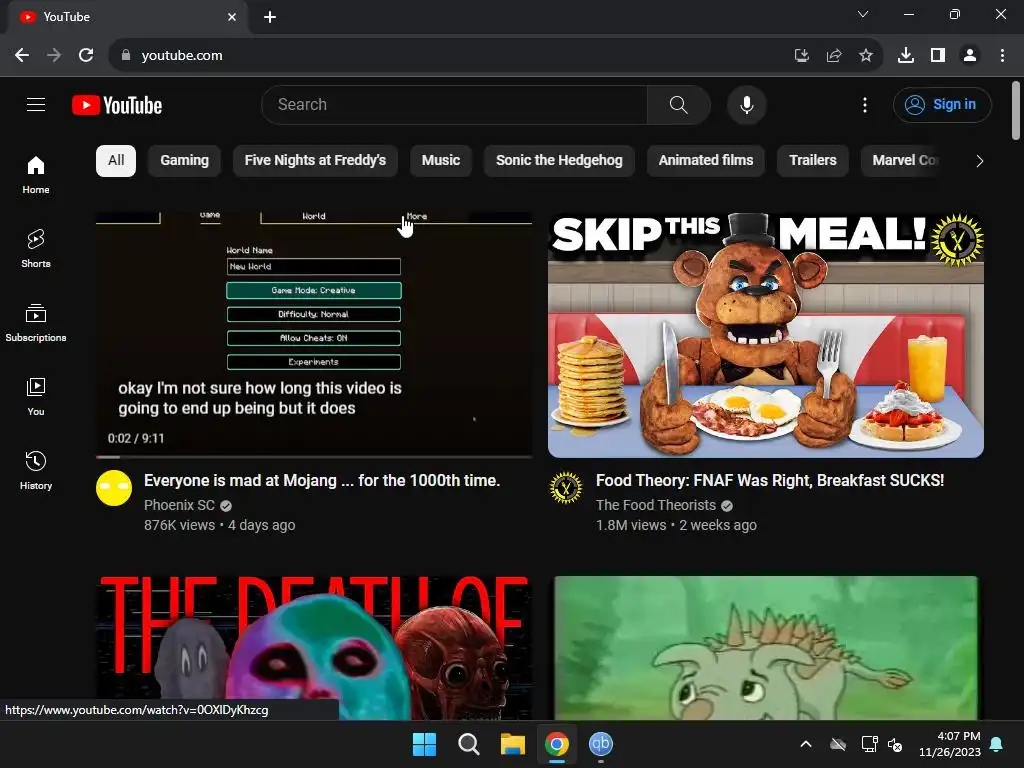Select the Animated films chip
The width and height of the screenshot is (1024, 768).
[705, 161]
